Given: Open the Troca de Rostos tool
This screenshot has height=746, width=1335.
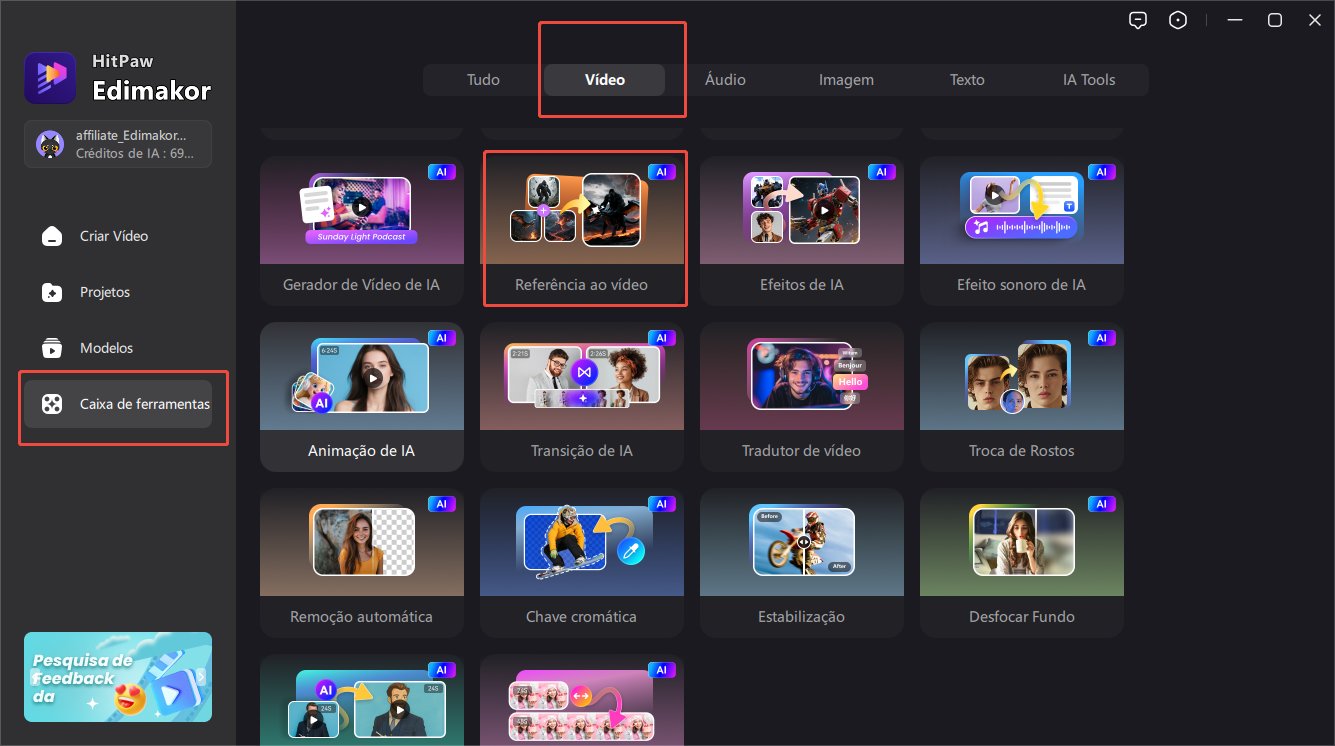Looking at the screenshot, I should (x=1021, y=396).
